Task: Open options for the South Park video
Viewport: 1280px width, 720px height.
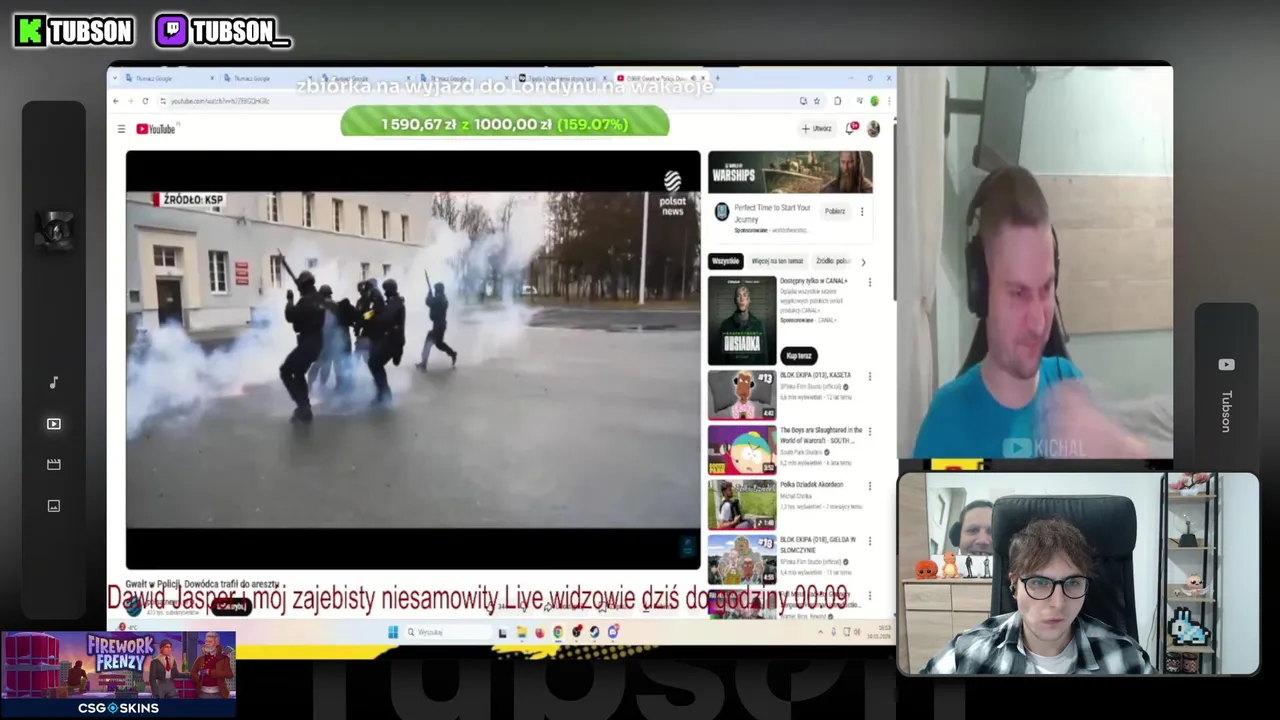Action: tap(869, 432)
